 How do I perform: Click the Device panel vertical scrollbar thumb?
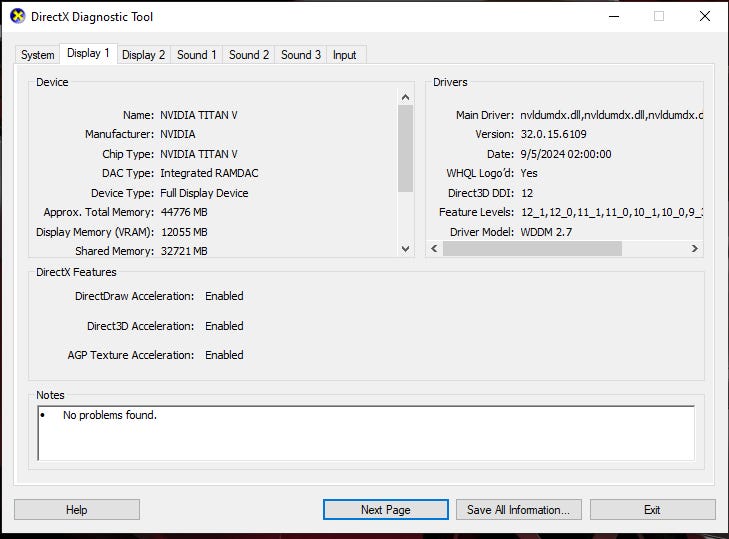coord(405,148)
